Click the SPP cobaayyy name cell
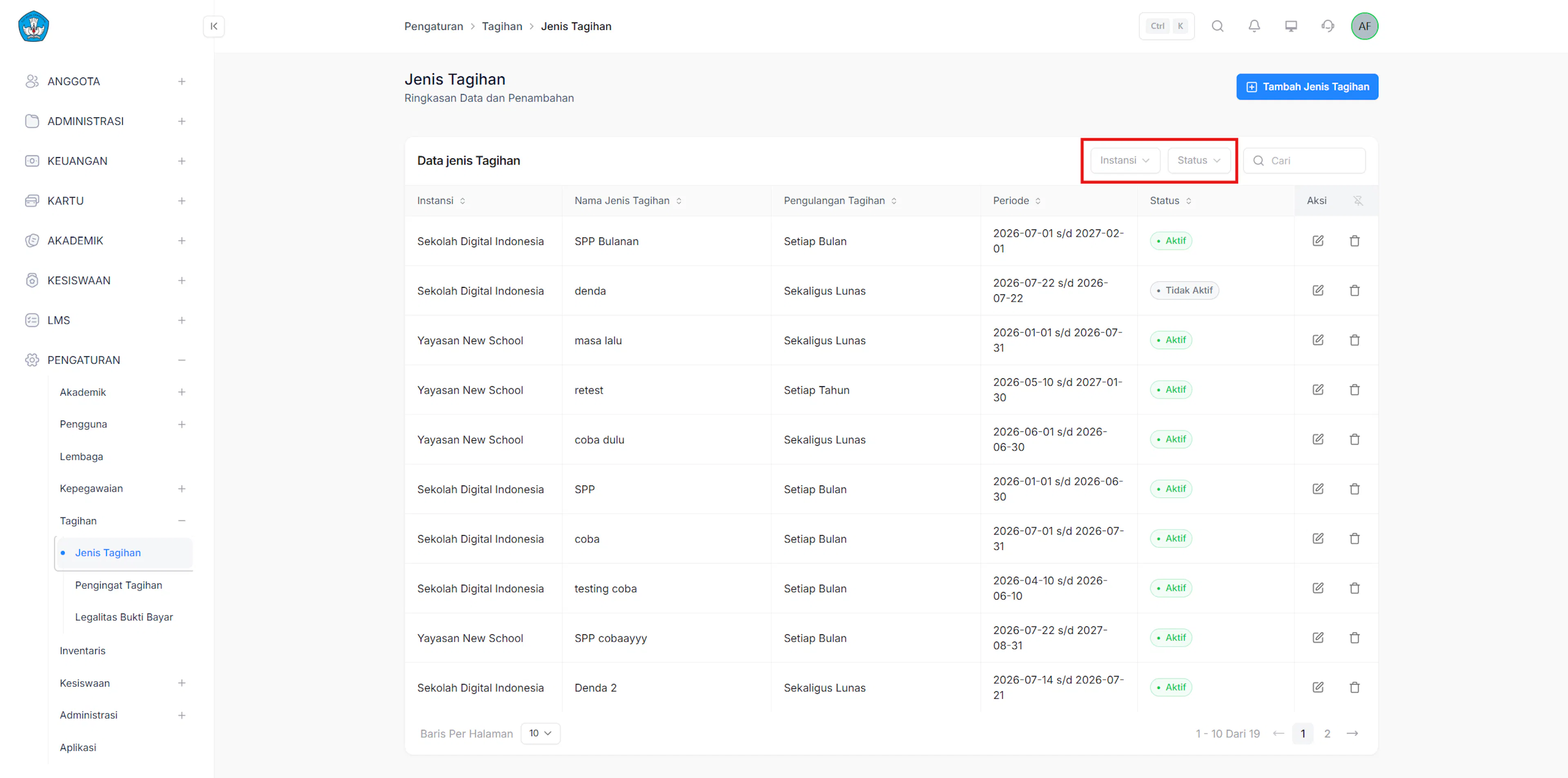 [610, 638]
